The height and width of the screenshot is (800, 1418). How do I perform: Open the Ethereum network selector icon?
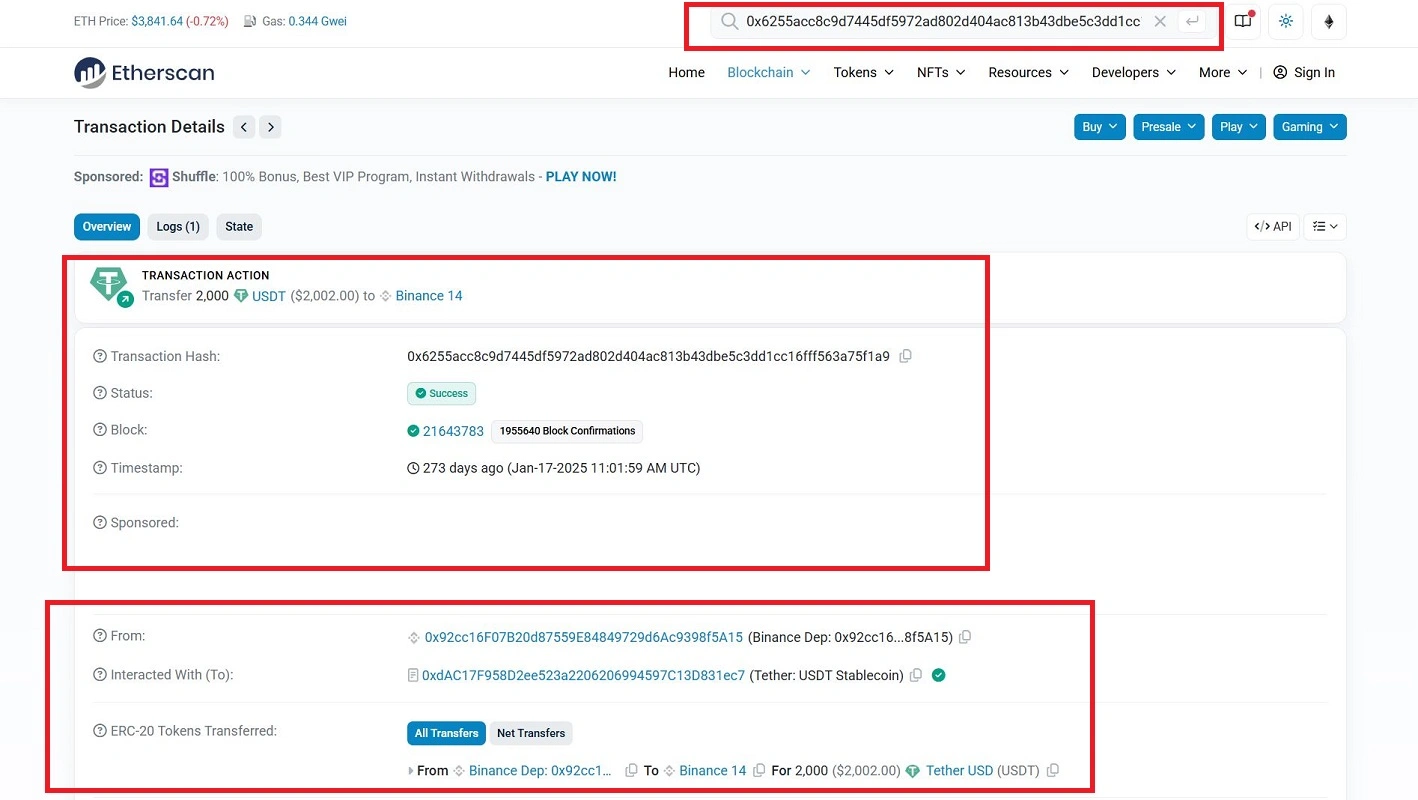coord(1328,21)
